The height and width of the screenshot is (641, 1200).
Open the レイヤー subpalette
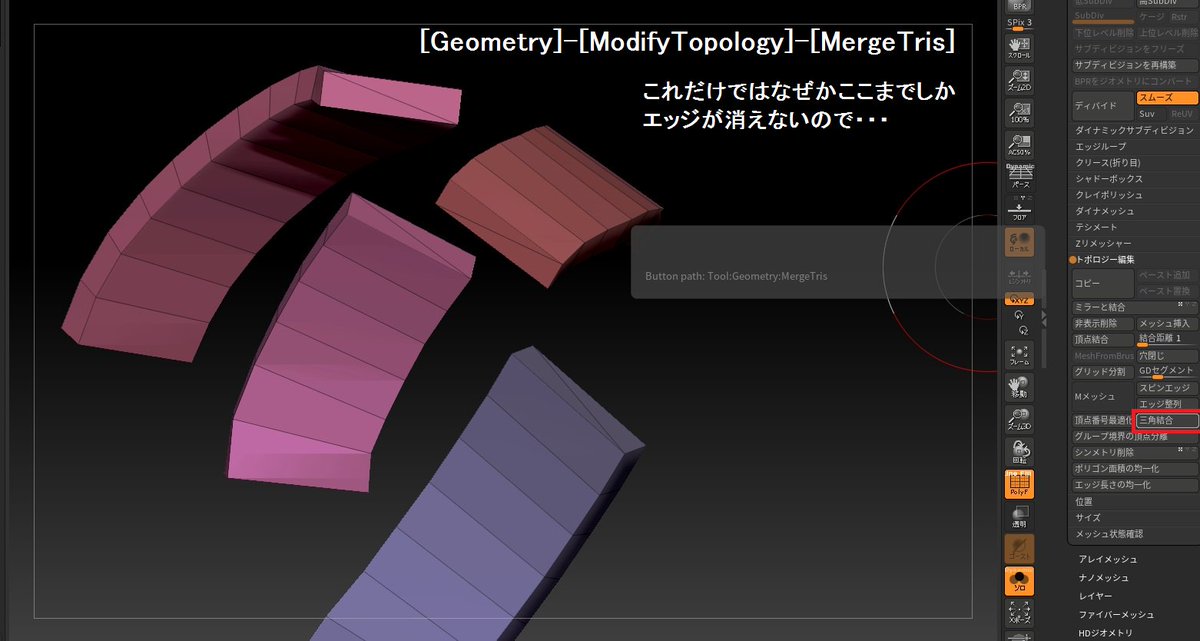[x=1095, y=595]
